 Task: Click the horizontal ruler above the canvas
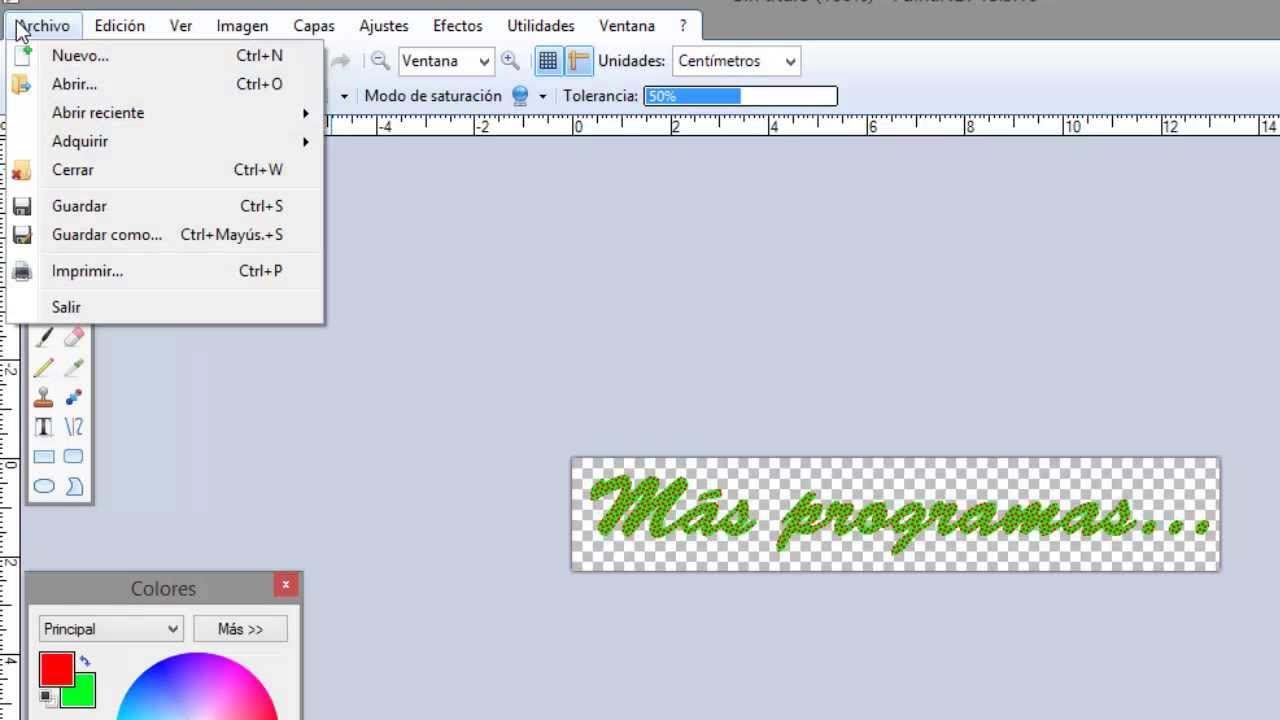click(x=803, y=126)
